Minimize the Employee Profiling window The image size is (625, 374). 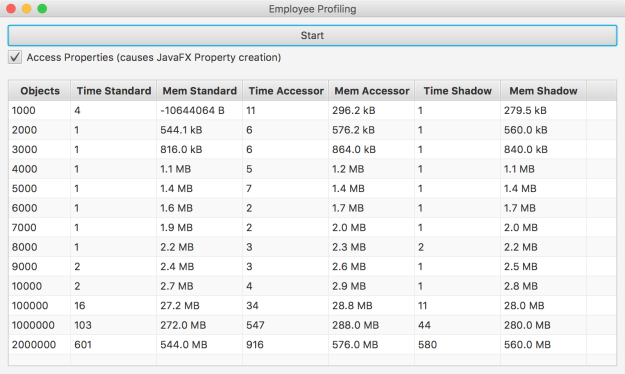(x=27, y=8)
